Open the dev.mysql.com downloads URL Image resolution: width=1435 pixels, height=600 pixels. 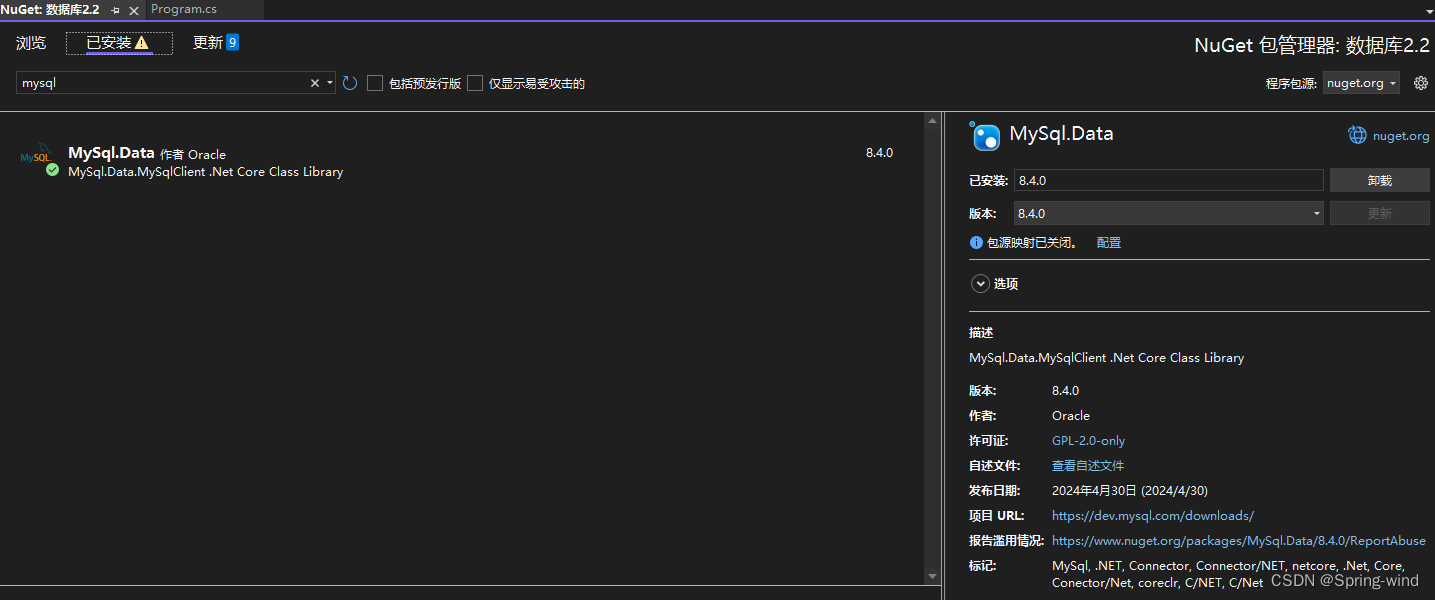1152,515
